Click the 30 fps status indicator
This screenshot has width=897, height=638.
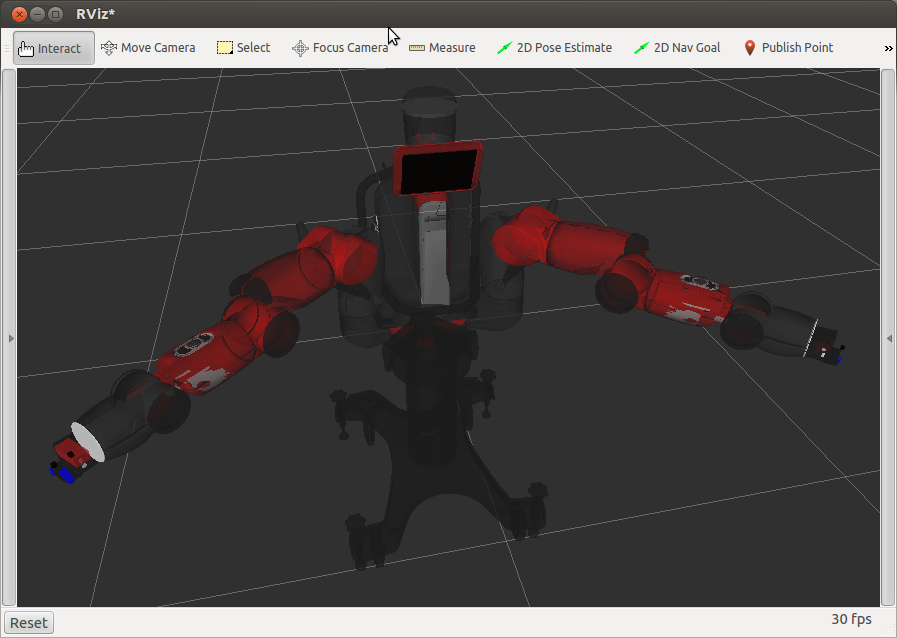tap(851, 620)
